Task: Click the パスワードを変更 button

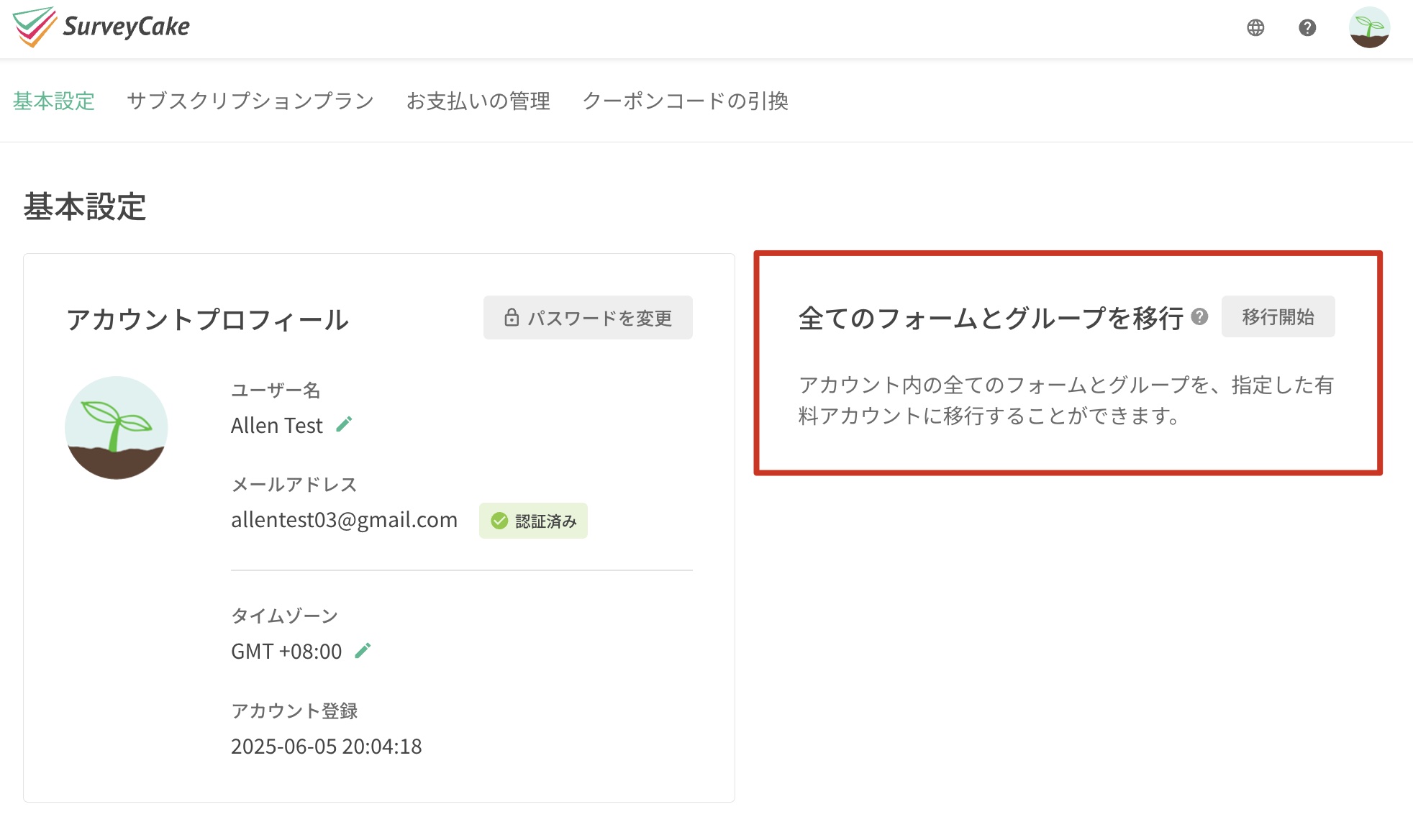Action: pos(588,317)
